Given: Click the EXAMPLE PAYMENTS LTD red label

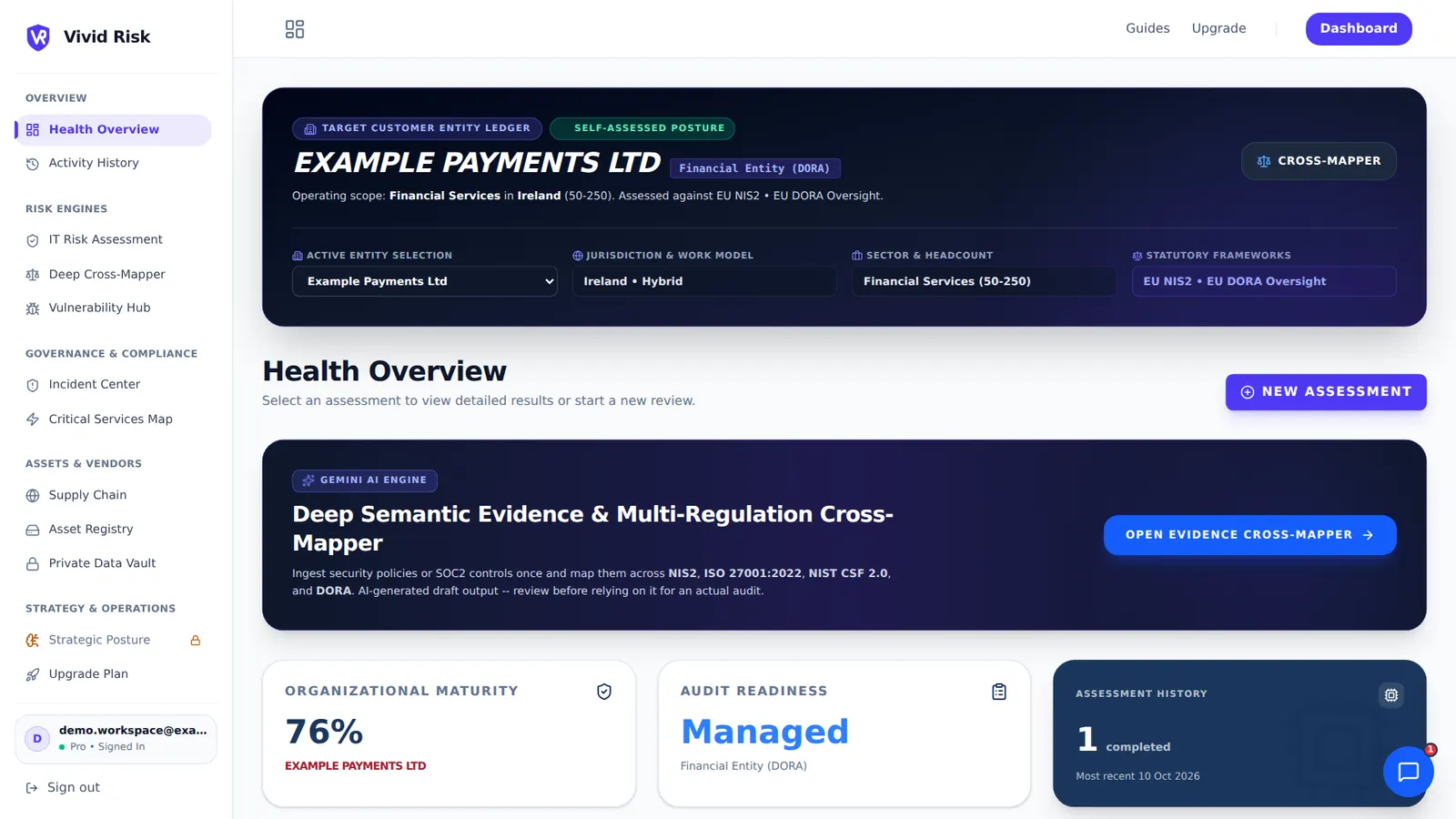Looking at the screenshot, I should pos(355,766).
